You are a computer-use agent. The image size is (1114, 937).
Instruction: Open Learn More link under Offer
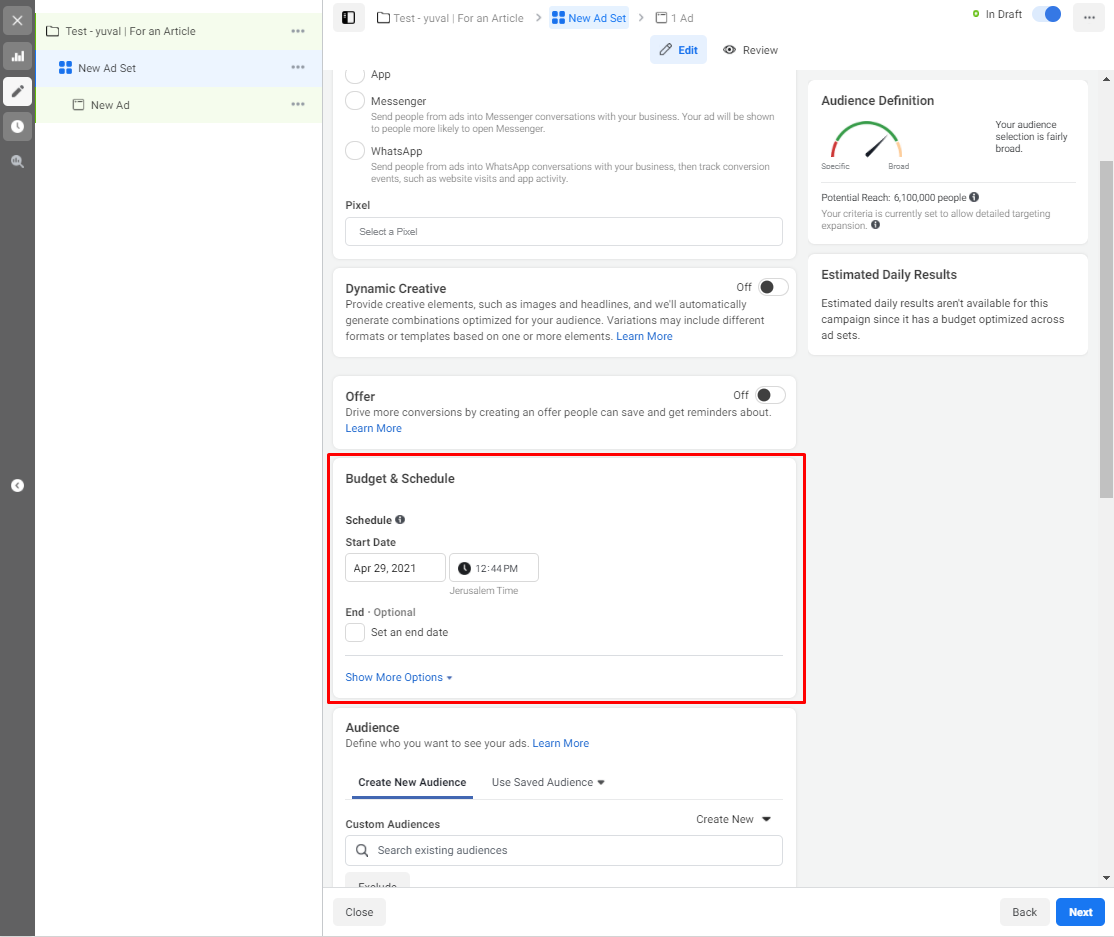coord(373,428)
